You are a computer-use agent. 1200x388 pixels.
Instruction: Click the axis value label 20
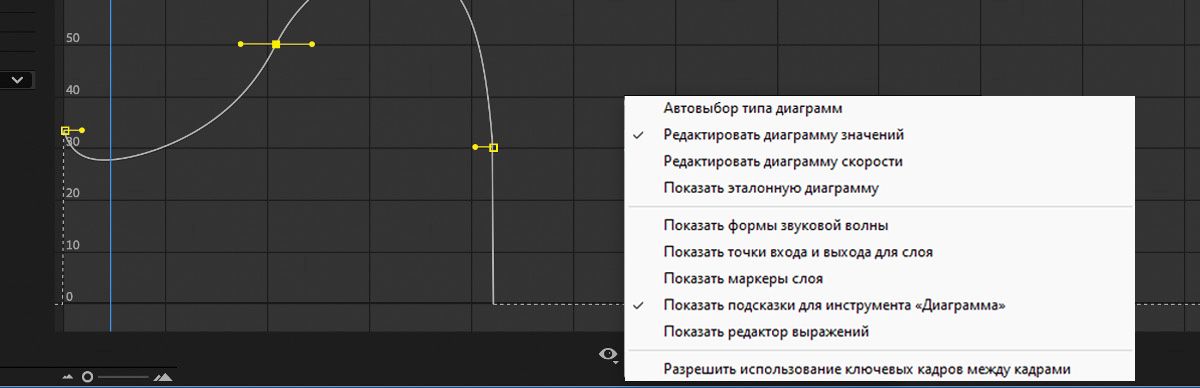(72, 193)
